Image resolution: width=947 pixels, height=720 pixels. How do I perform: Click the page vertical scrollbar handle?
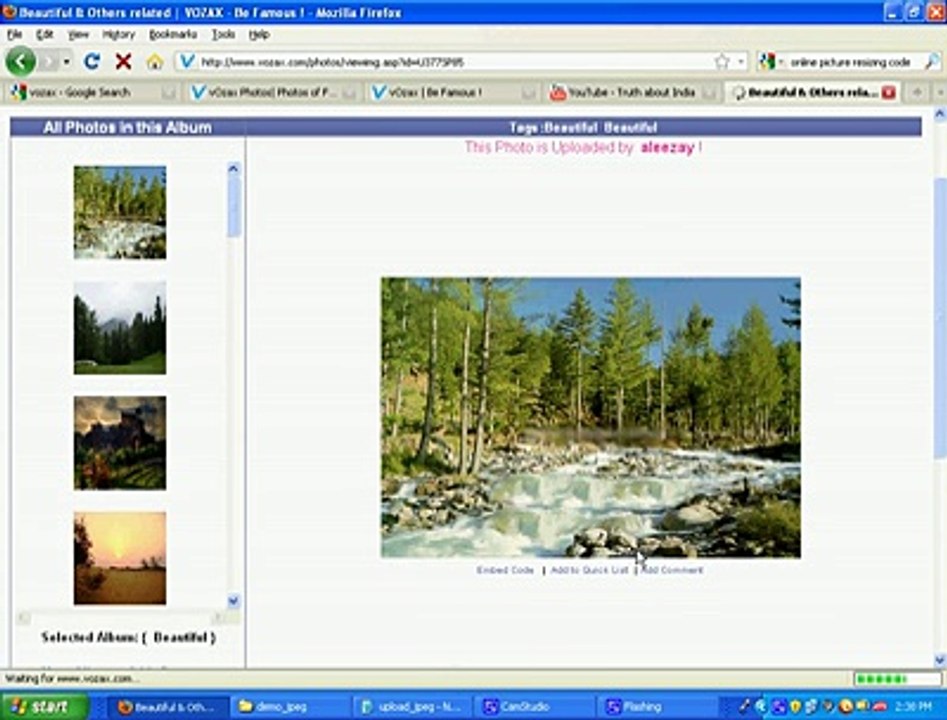(940, 317)
